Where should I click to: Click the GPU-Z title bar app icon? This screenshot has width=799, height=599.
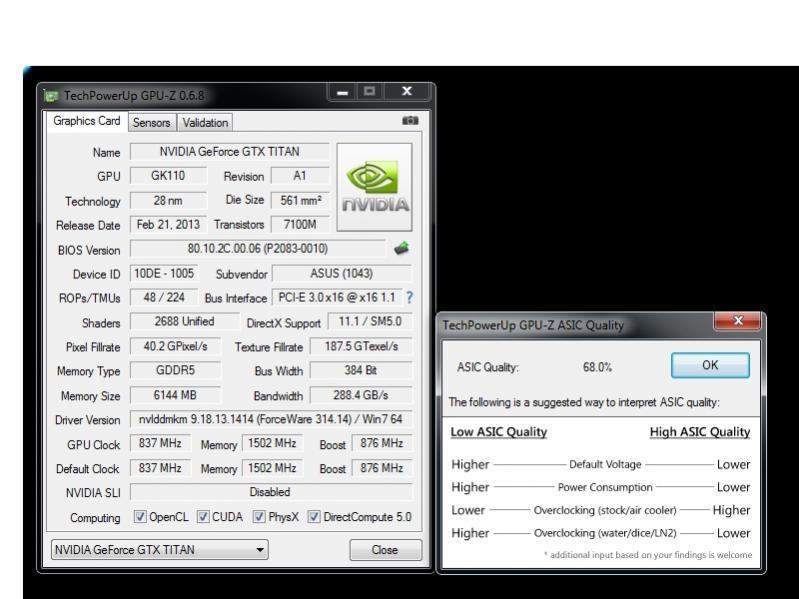[51, 96]
